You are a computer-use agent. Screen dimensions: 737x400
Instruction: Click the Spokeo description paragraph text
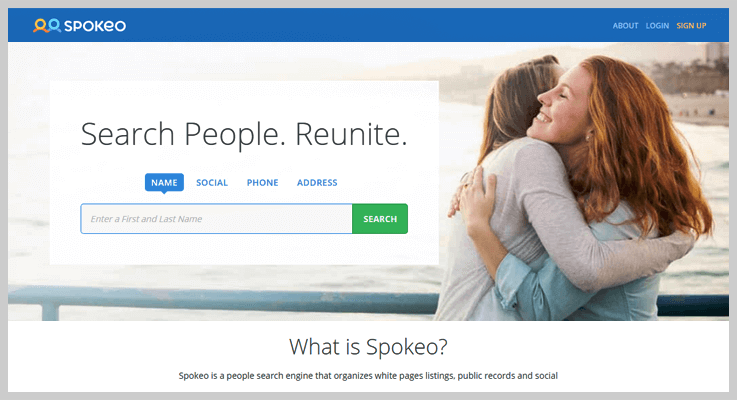(x=368, y=376)
